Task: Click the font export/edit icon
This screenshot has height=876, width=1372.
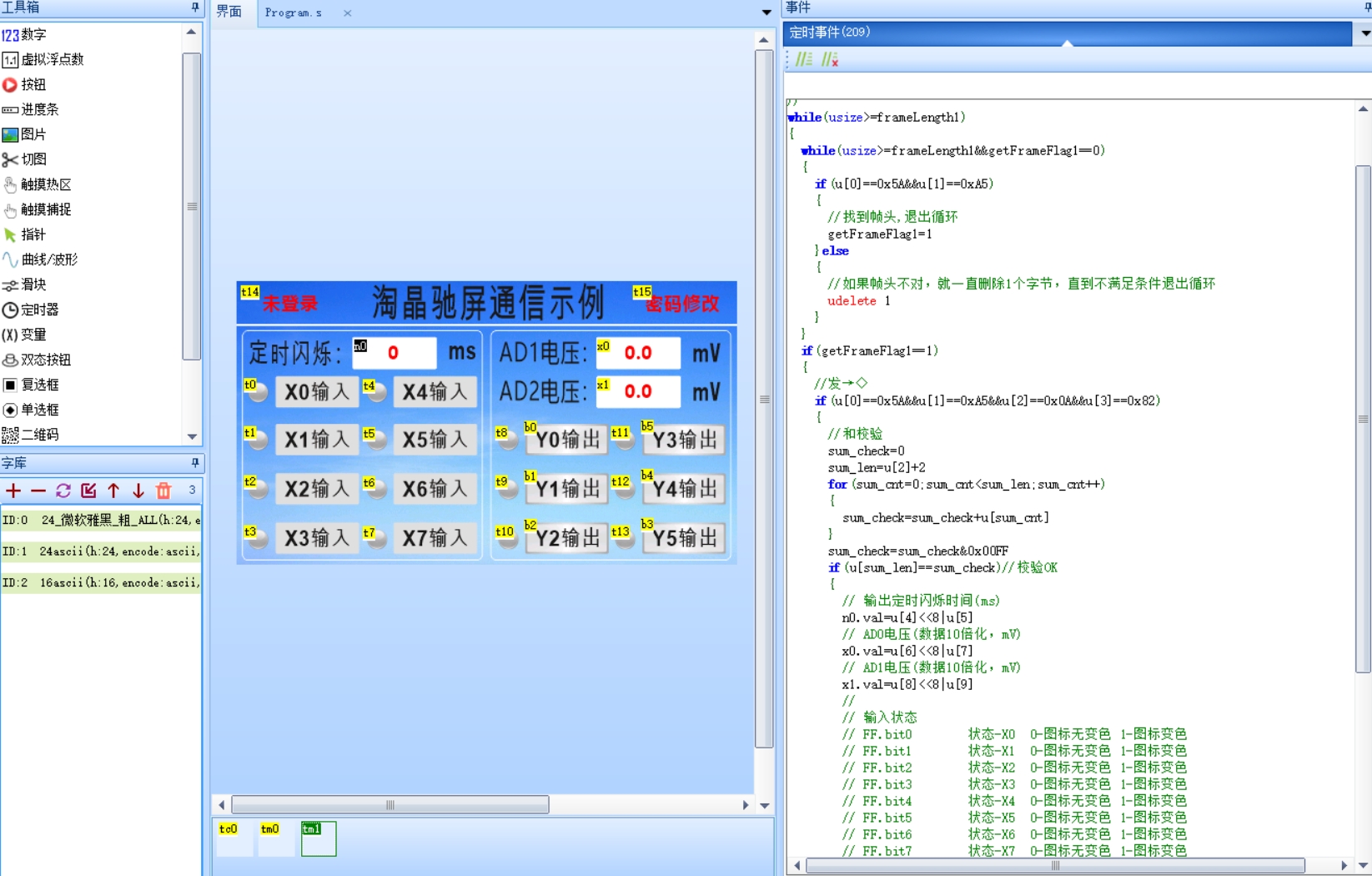Action: 88,491
